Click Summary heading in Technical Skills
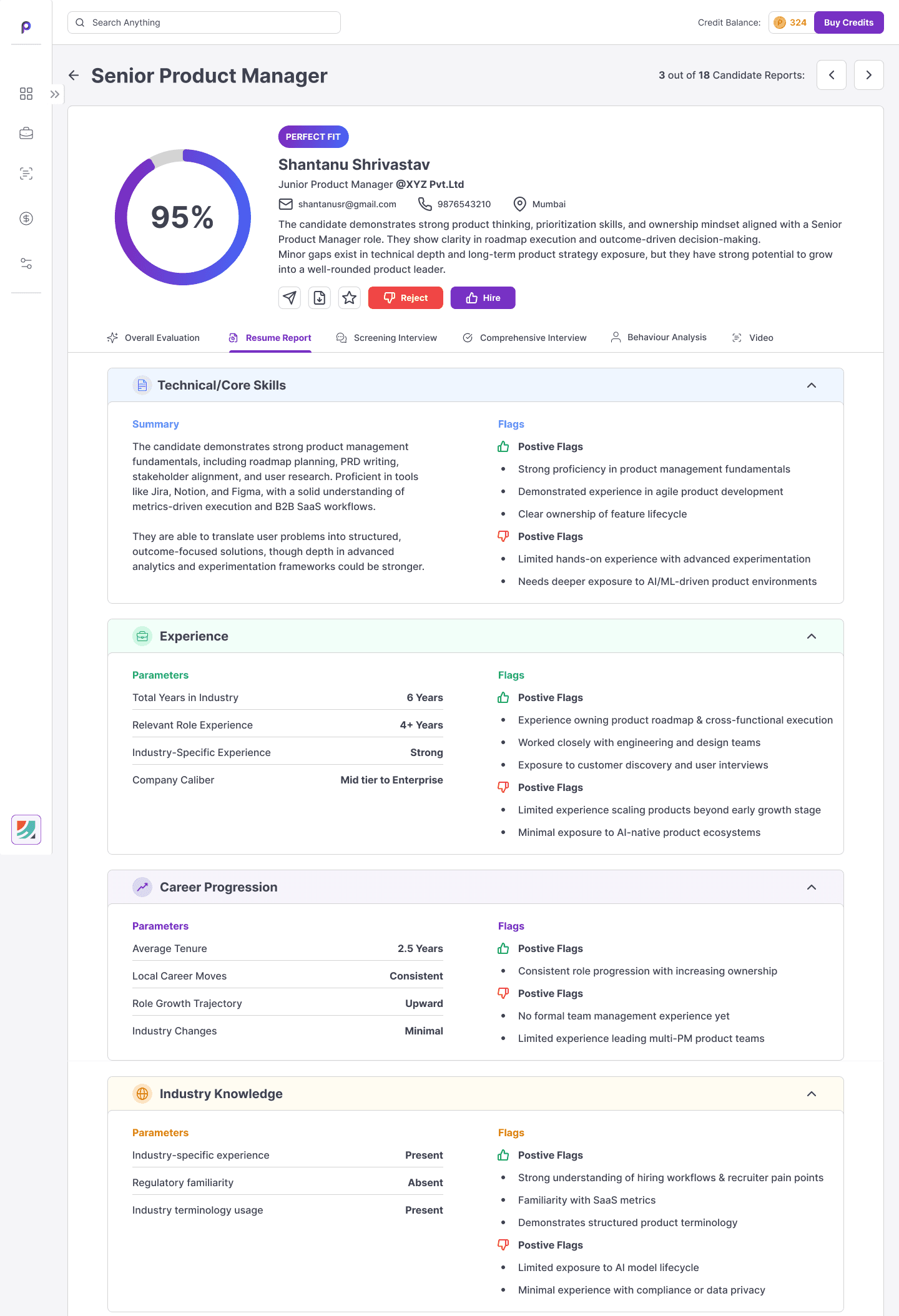 click(x=155, y=424)
